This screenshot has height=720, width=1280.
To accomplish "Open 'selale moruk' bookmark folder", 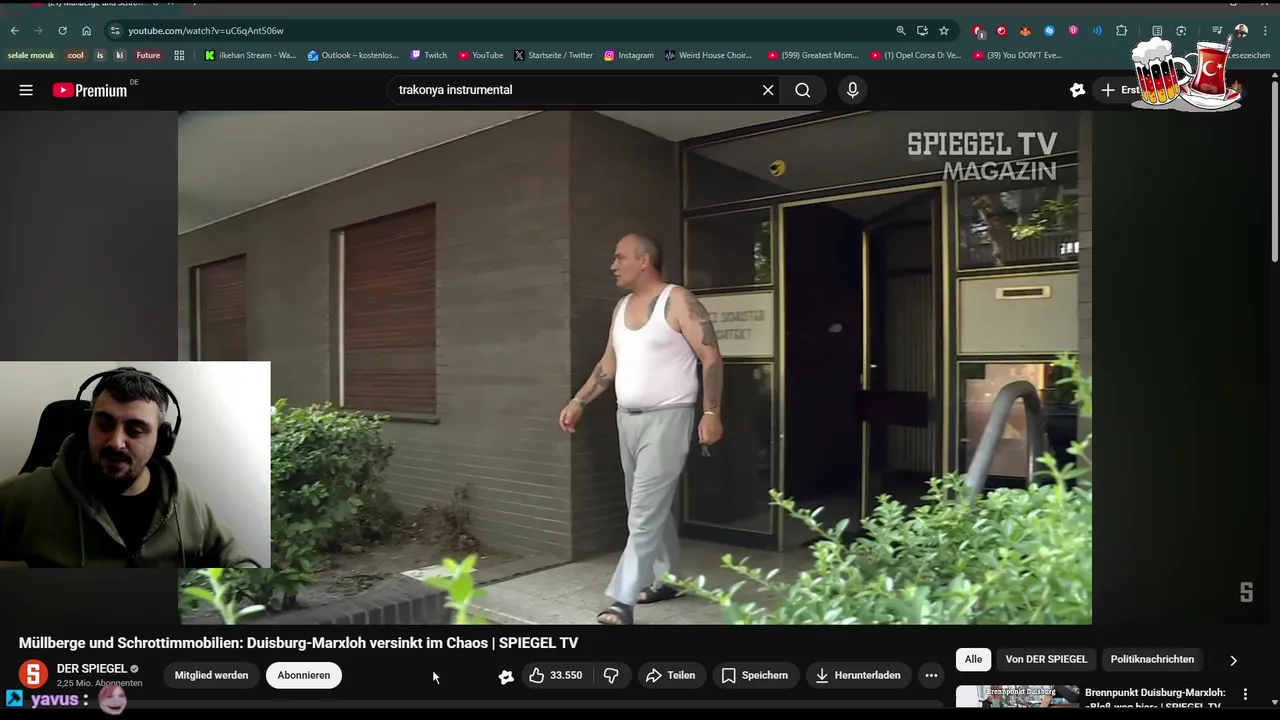I will coord(31,56).
